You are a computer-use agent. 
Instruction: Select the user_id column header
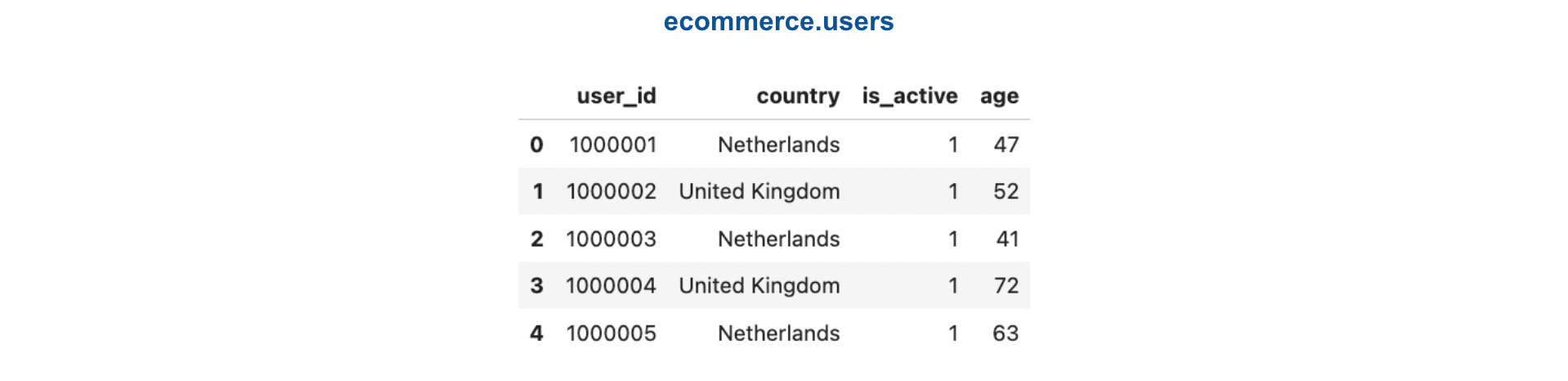pyautogui.click(x=616, y=96)
